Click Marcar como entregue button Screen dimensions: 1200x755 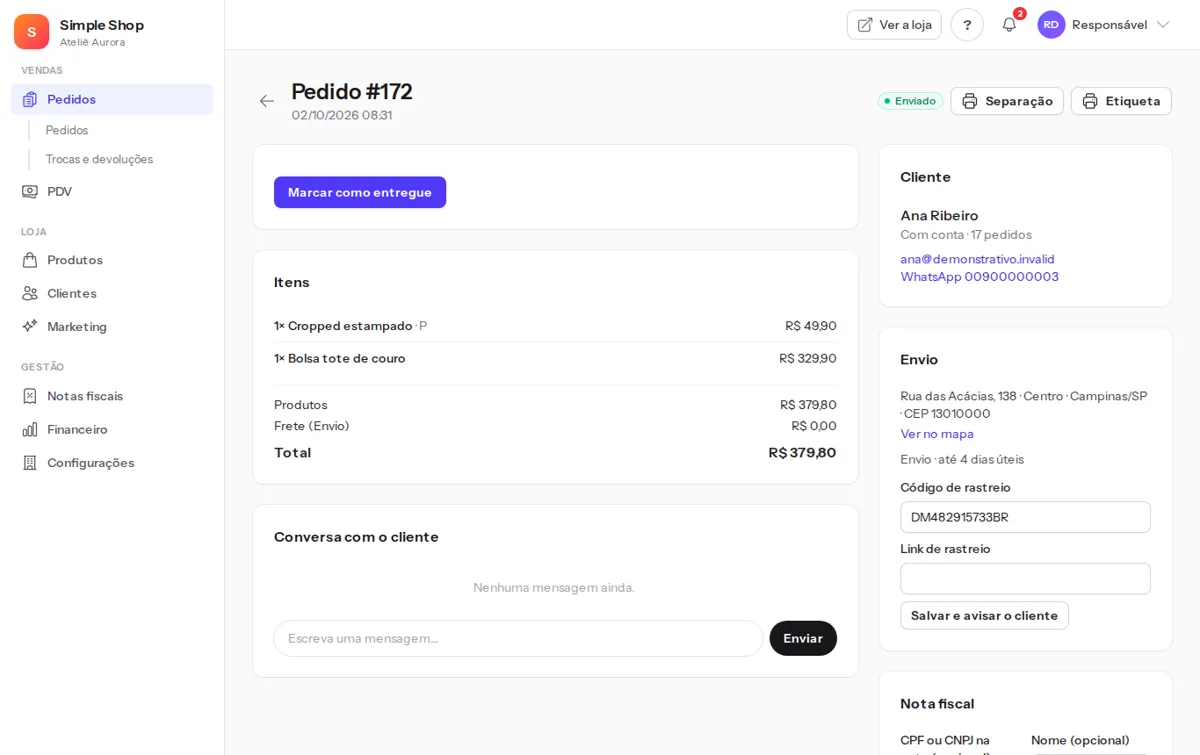tap(360, 192)
